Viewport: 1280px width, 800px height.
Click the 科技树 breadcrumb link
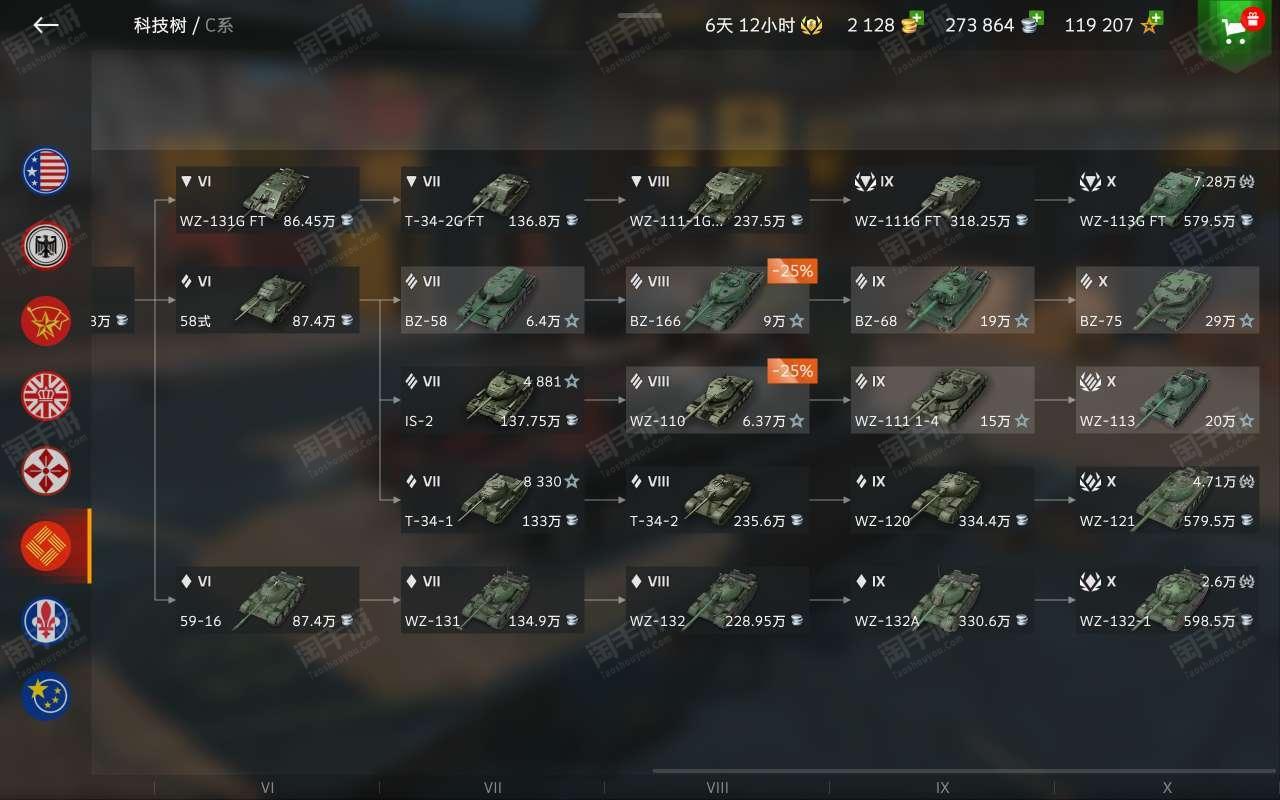(x=160, y=26)
